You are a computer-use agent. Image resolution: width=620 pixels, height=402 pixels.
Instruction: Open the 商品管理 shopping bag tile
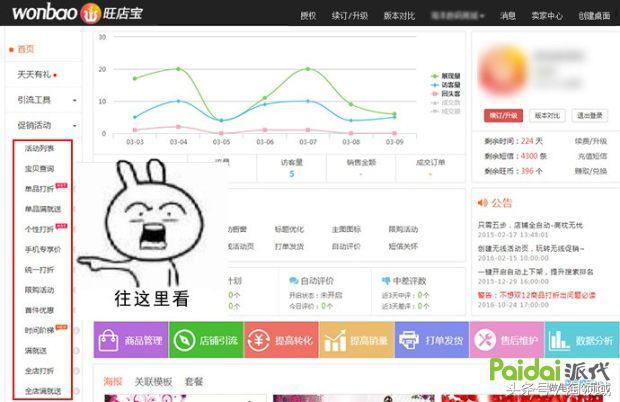(x=131, y=340)
